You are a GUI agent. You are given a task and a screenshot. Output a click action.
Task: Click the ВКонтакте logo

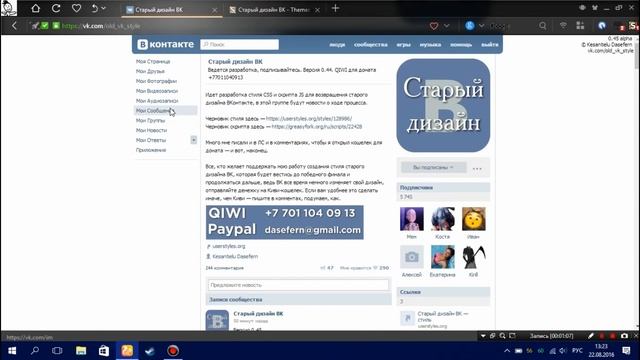[165, 44]
